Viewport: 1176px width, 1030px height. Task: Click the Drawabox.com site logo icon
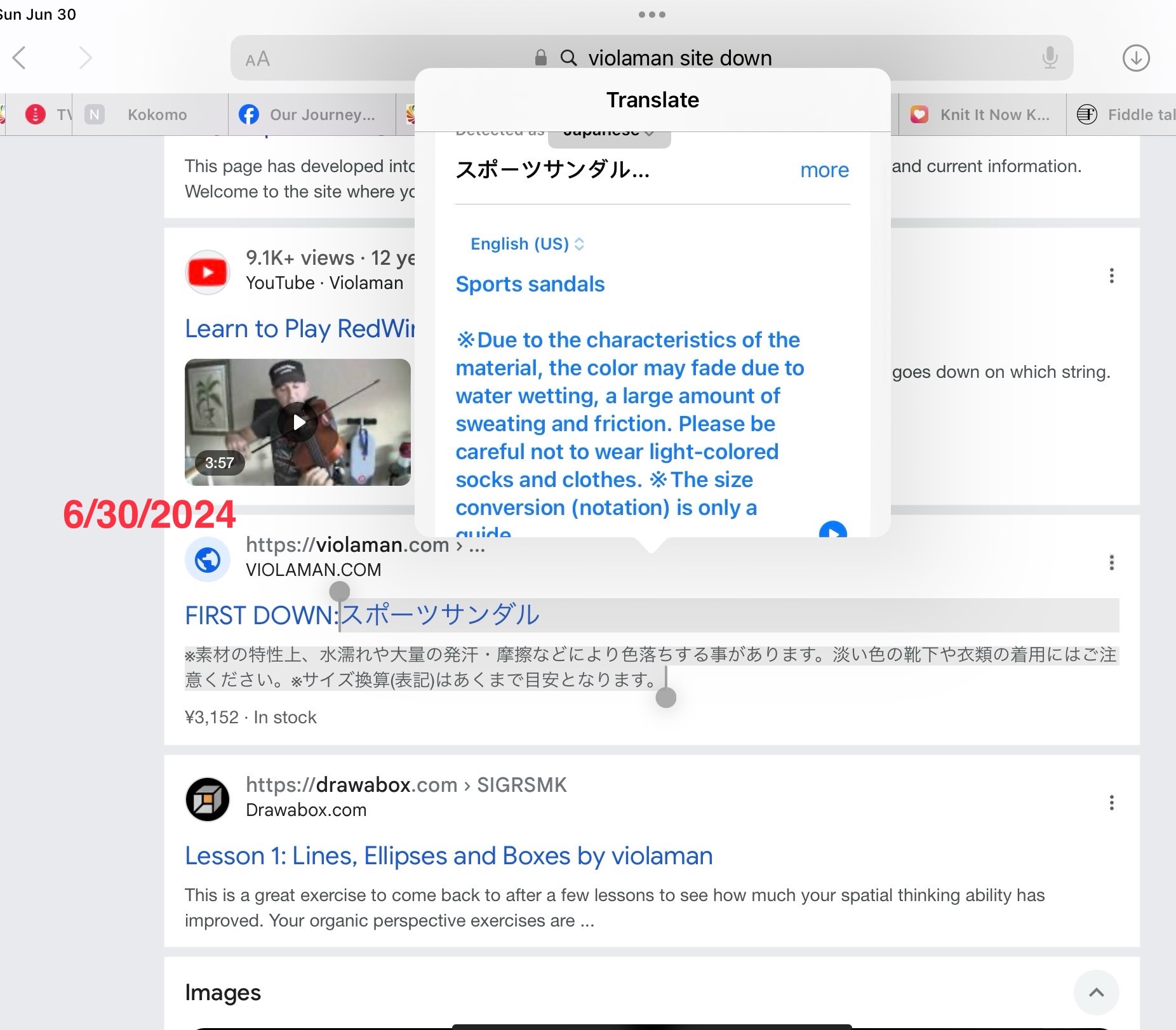pyautogui.click(x=207, y=799)
